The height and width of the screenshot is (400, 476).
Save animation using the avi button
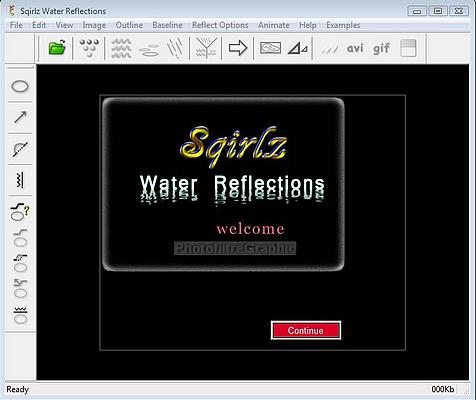355,48
